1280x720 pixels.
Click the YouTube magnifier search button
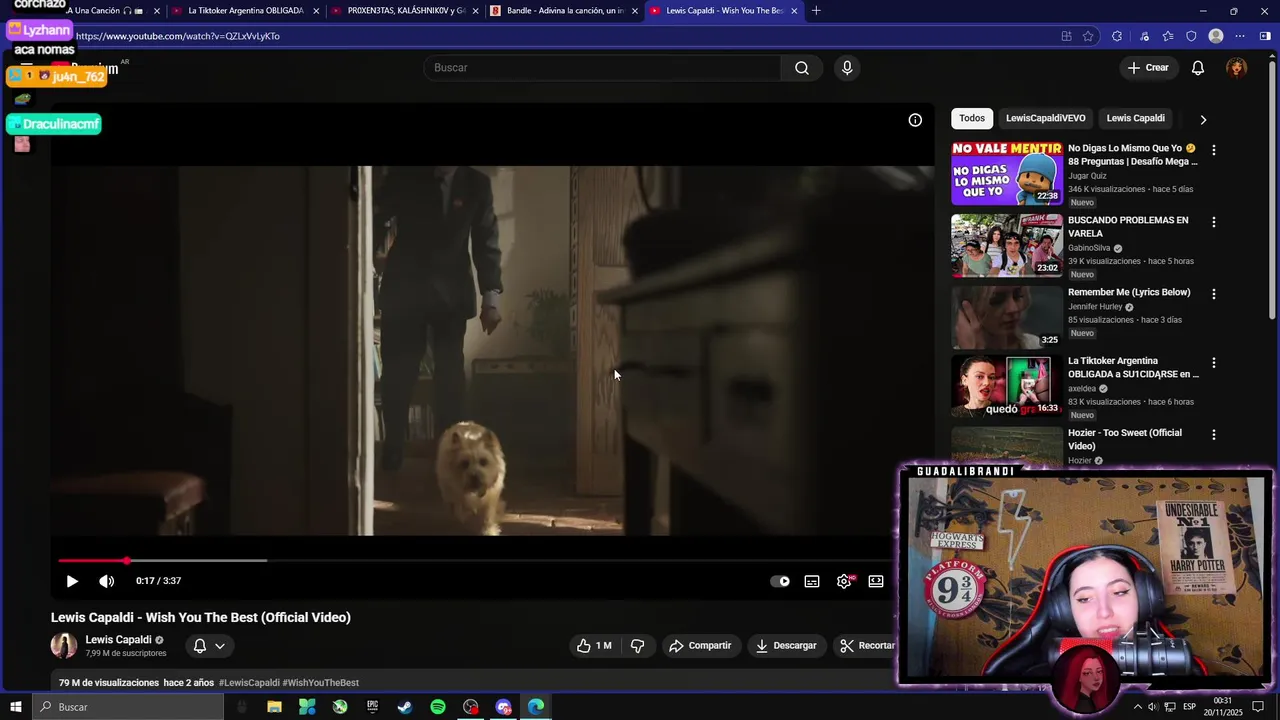pyautogui.click(x=802, y=68)
